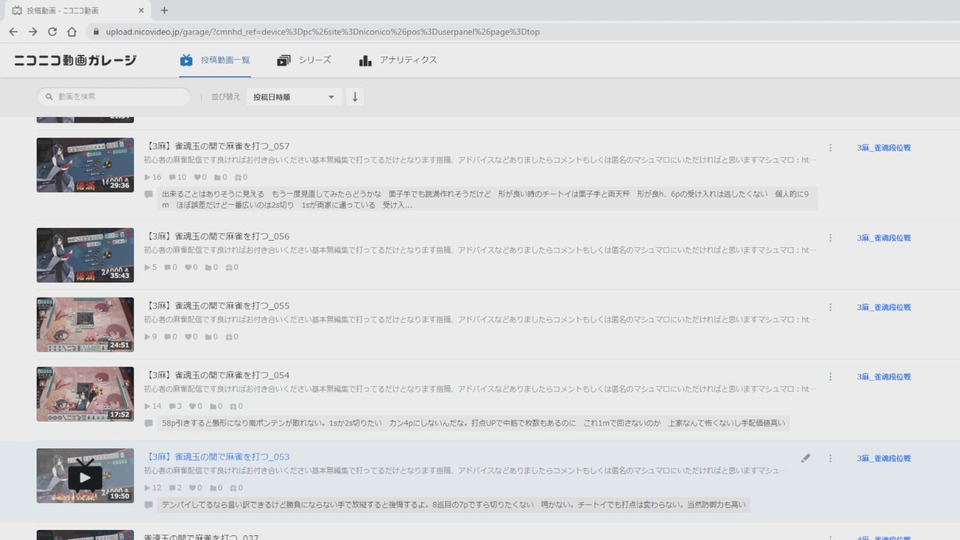Click the play count of video _057
This screenshot has width=960, height=540.
pos(153,177)
